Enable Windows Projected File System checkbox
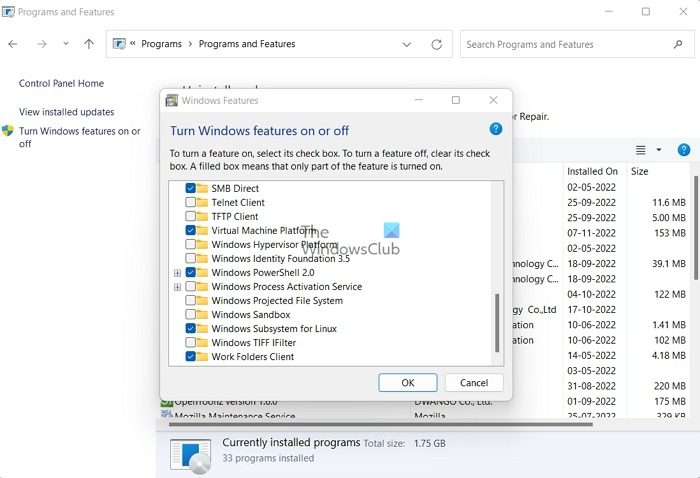 (x=191, y=300)
